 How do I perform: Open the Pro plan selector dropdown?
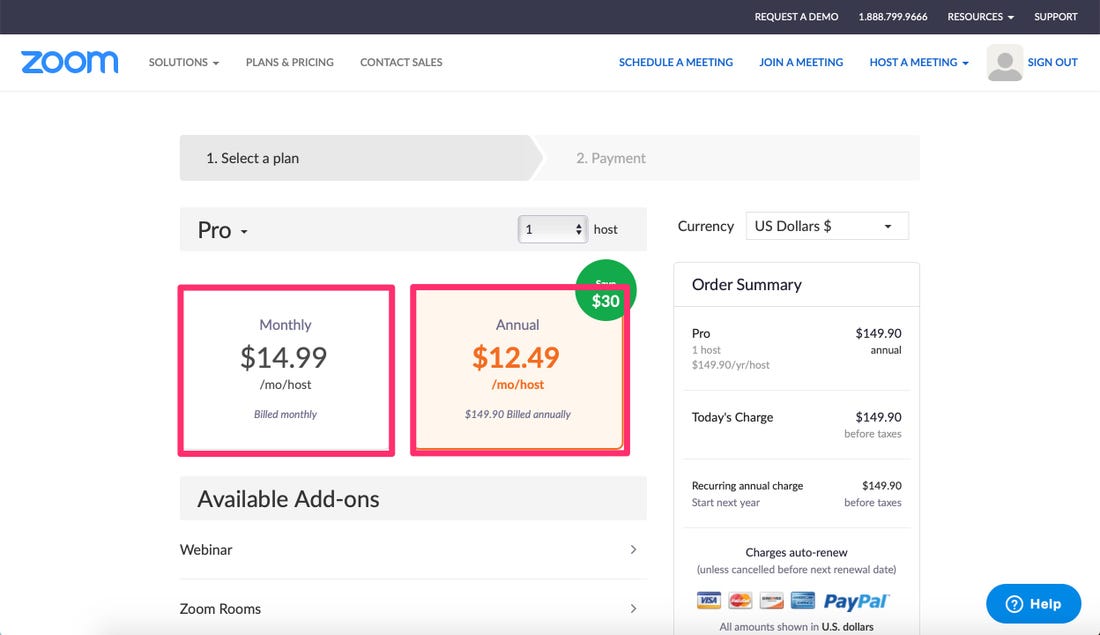pyautogui.click(x=222, y=230)
